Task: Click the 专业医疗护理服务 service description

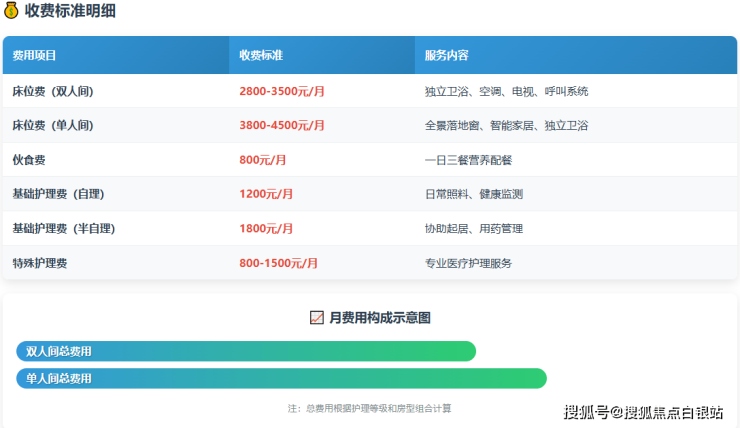Action: coord(468,263)
